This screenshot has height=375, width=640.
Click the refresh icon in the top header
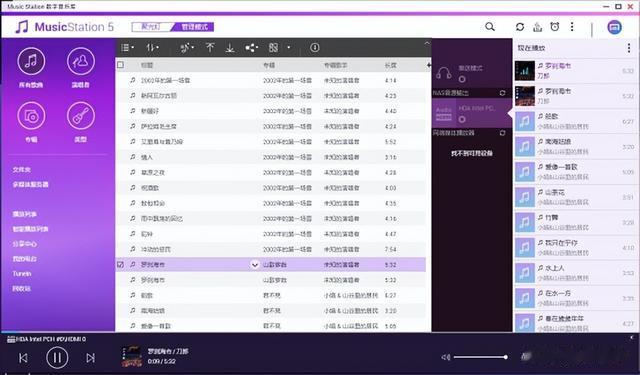(520, 27)
